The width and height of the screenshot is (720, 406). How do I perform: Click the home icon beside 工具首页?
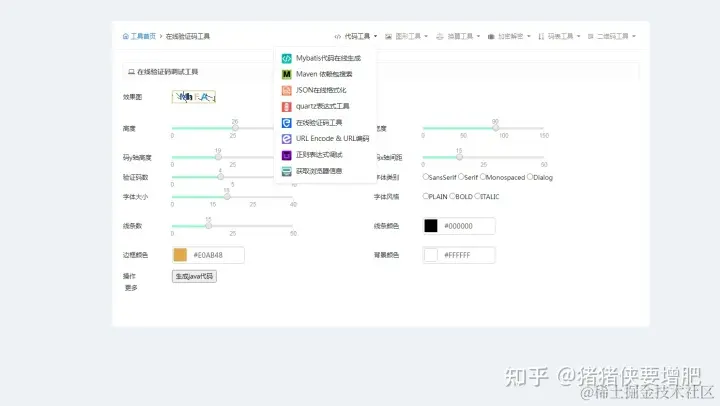click(x=125, y=36)
